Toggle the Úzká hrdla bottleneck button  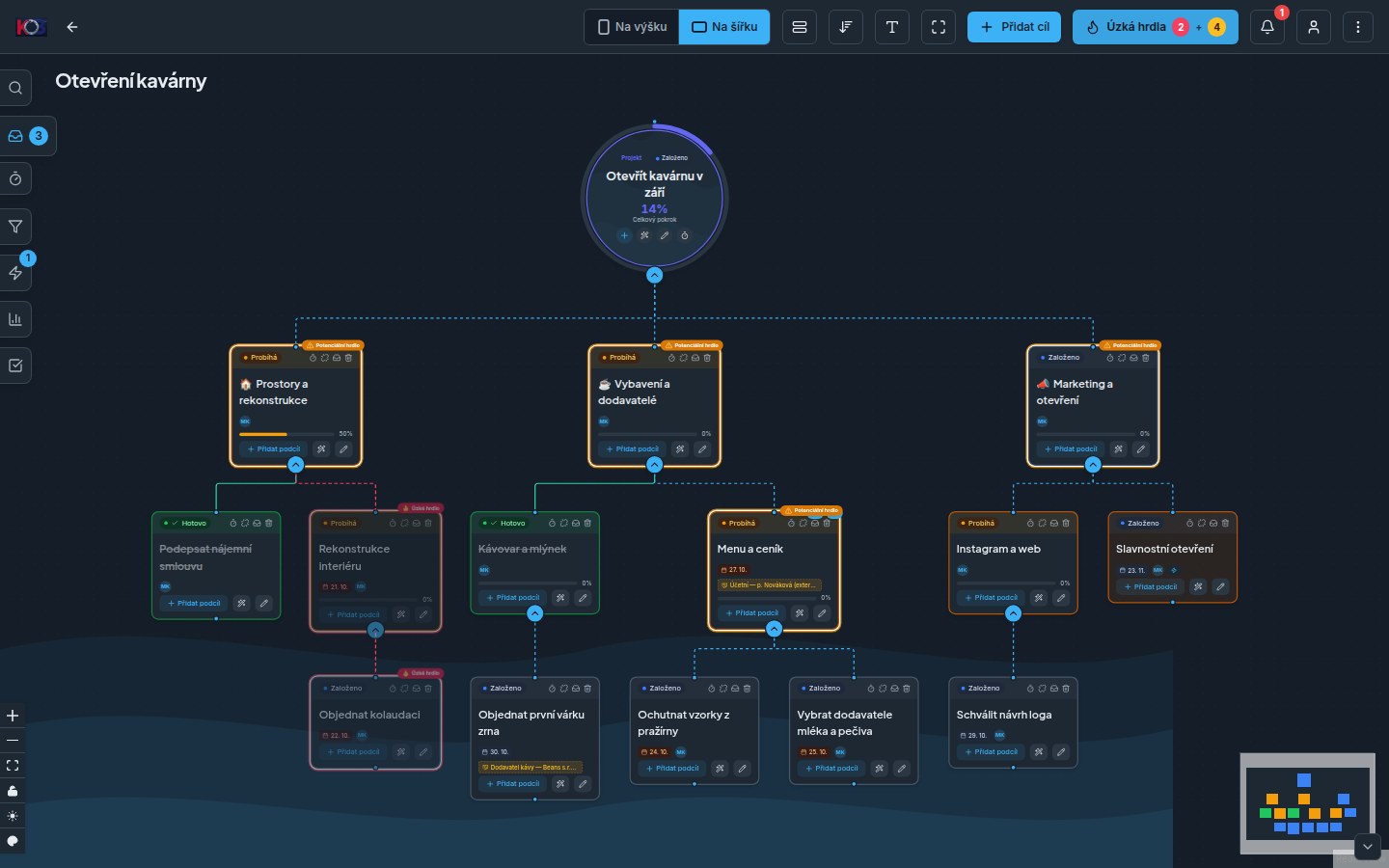1155,27
